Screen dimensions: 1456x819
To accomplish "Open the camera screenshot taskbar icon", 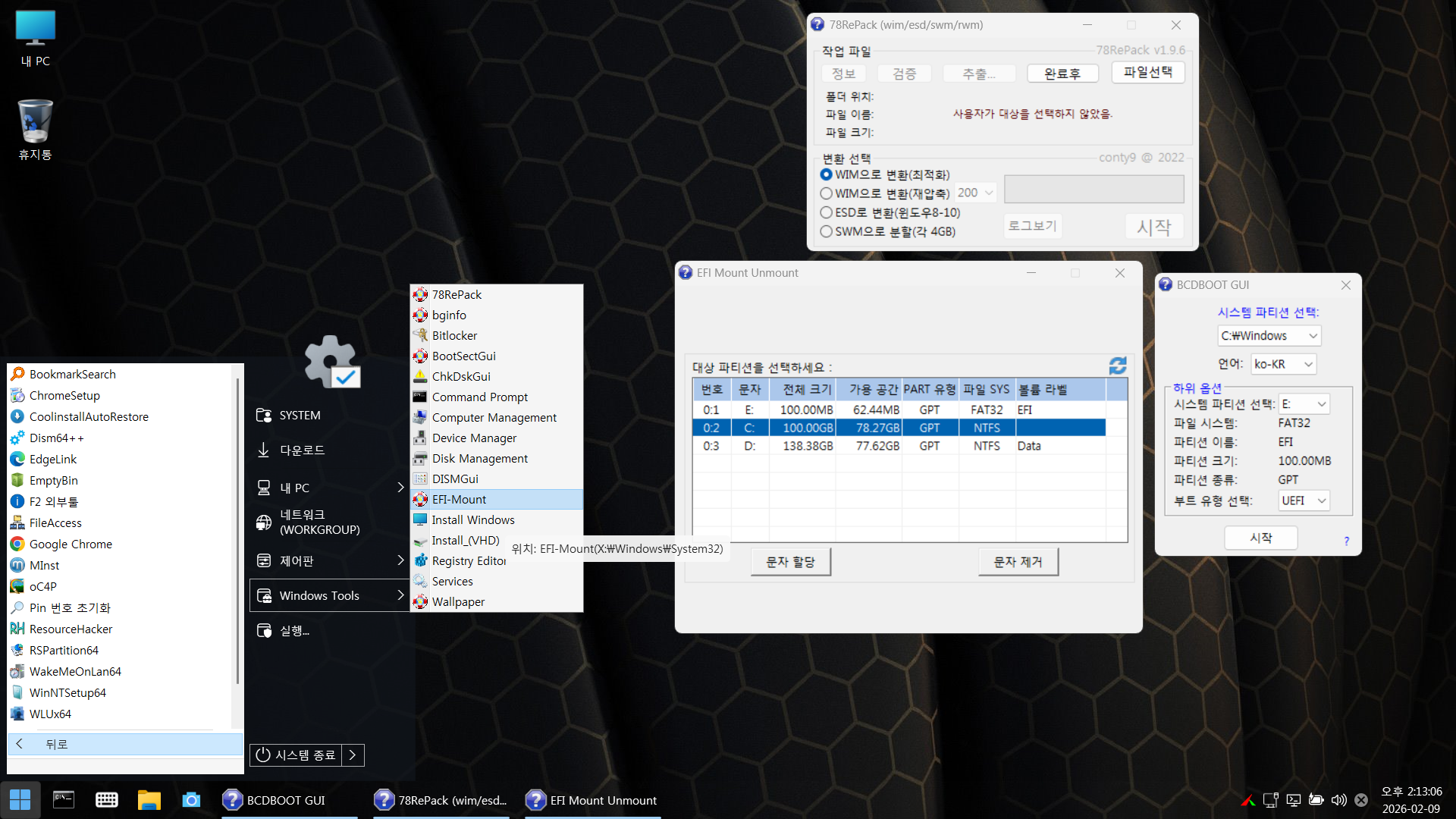I will (x=191, y=800).
